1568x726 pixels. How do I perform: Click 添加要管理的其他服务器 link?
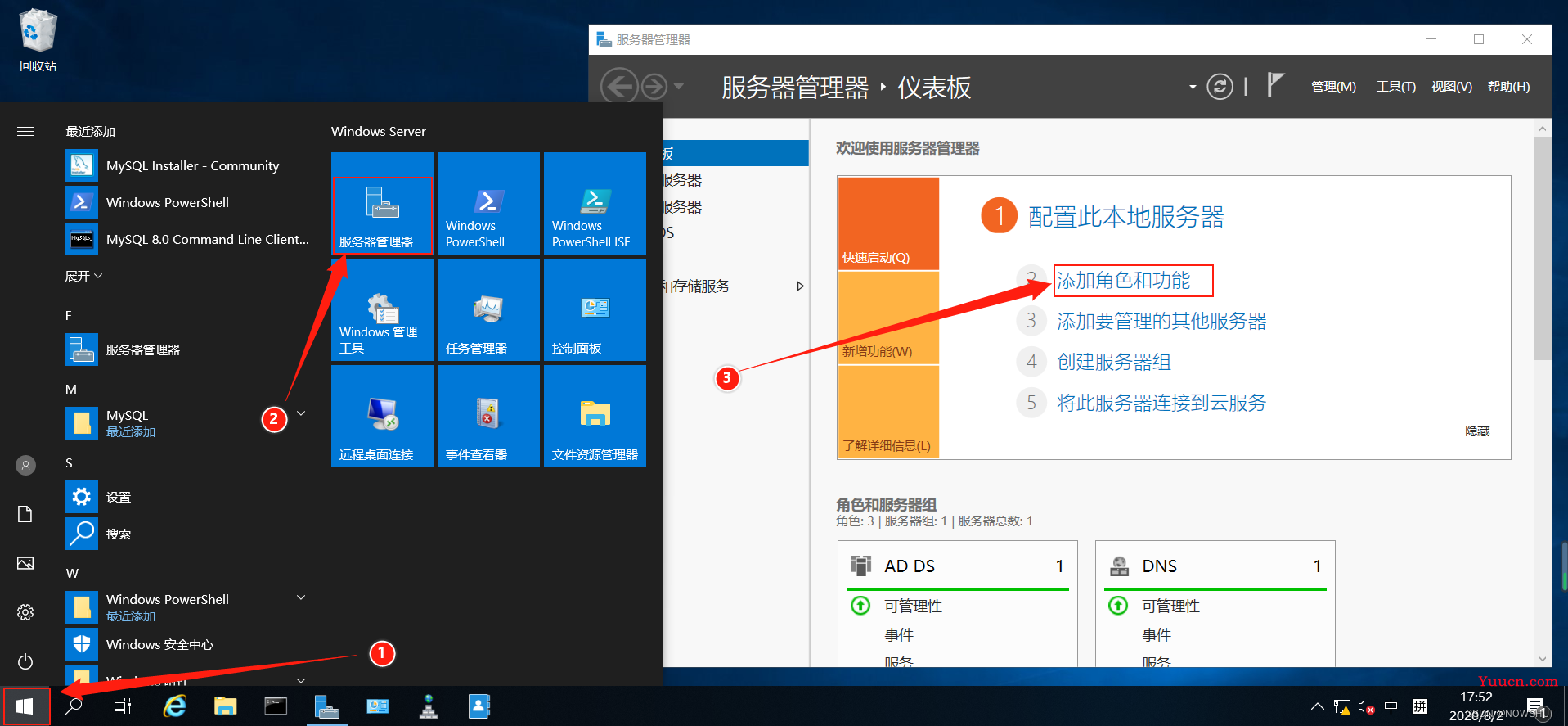pos(1161,321)
